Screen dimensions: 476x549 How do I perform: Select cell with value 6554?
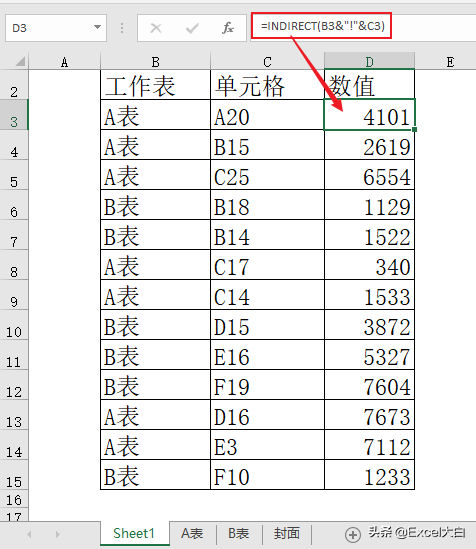click(370, 175)
